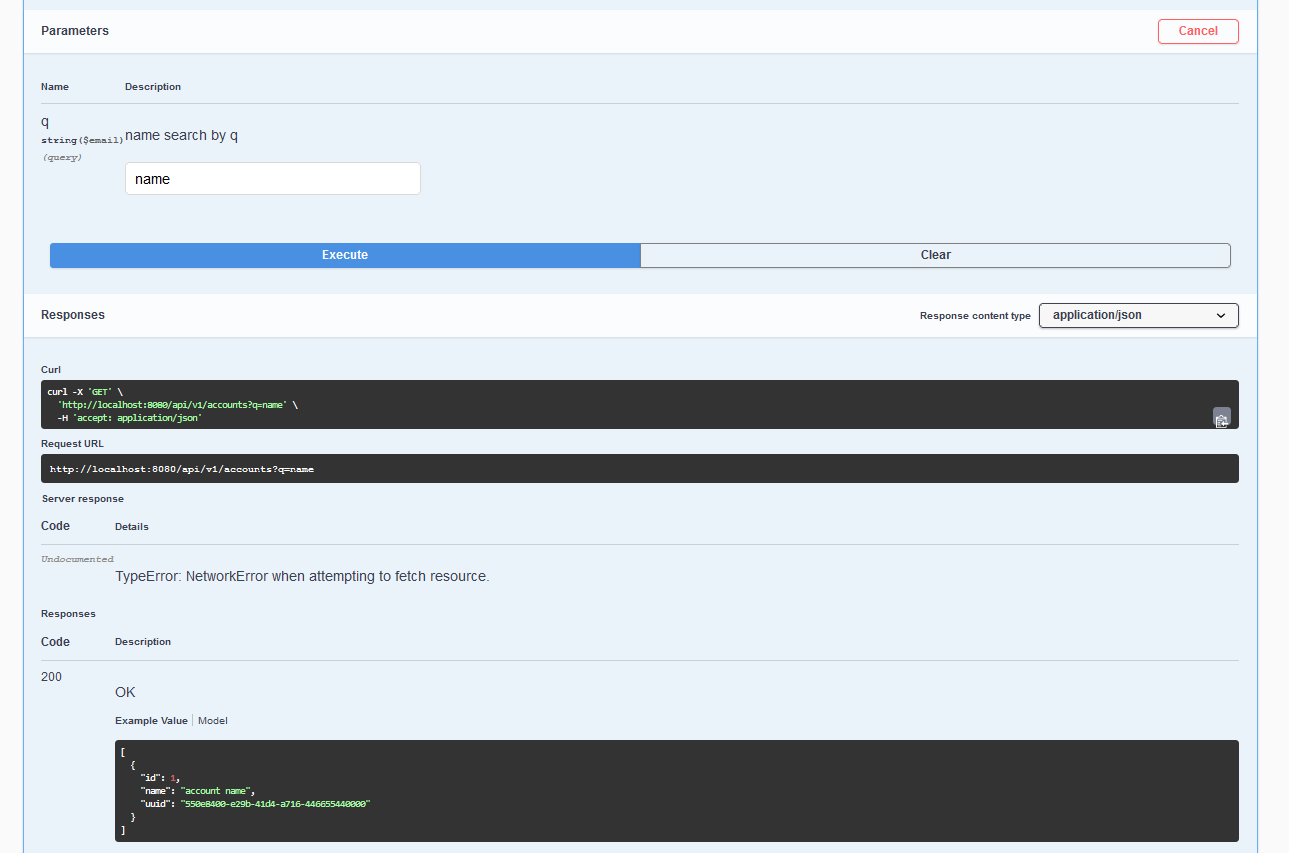Click the Curl section label
1289x853 pixels.
51,370
